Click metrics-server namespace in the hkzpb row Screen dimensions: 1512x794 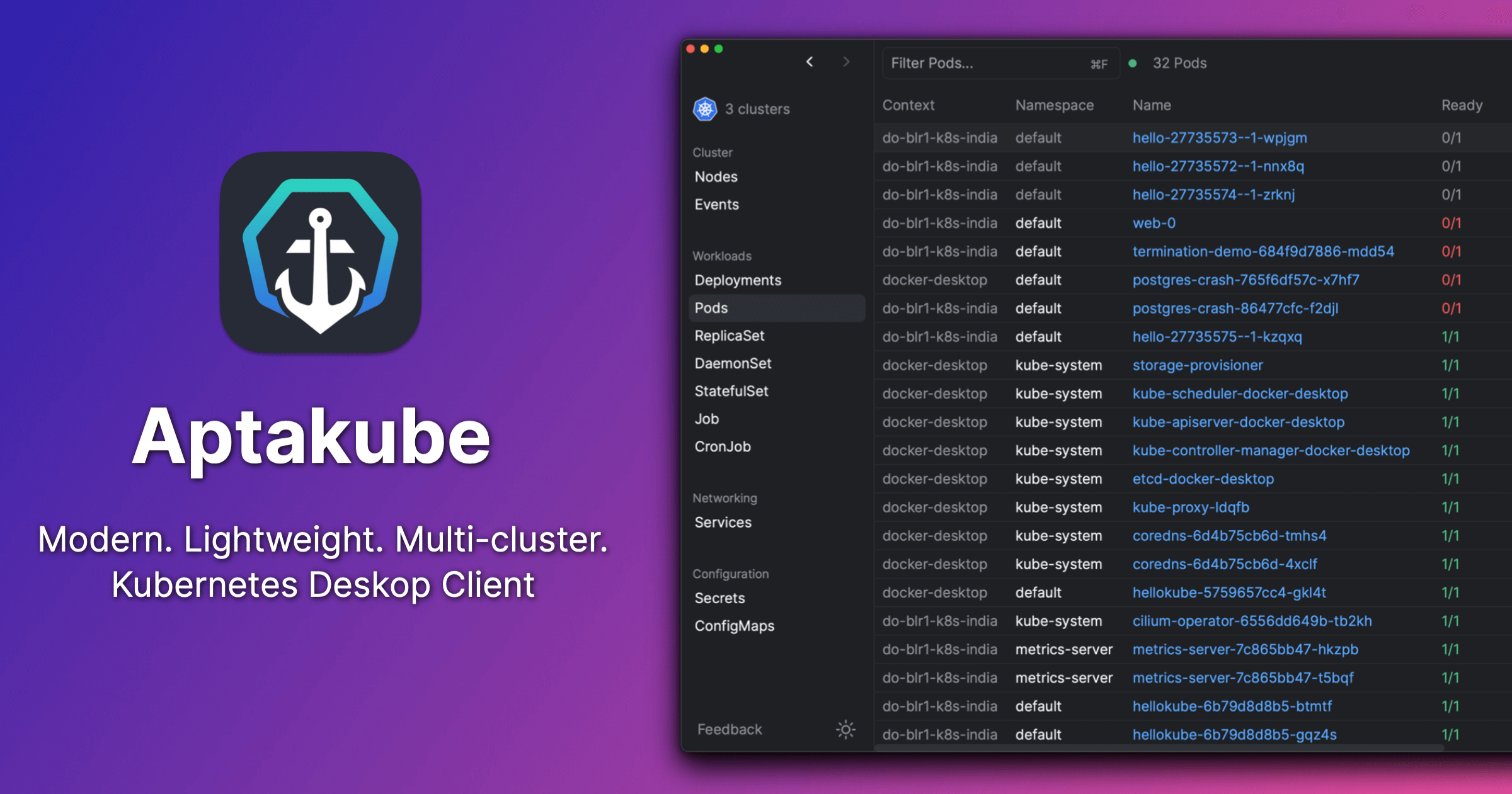tap(1063, 649)
